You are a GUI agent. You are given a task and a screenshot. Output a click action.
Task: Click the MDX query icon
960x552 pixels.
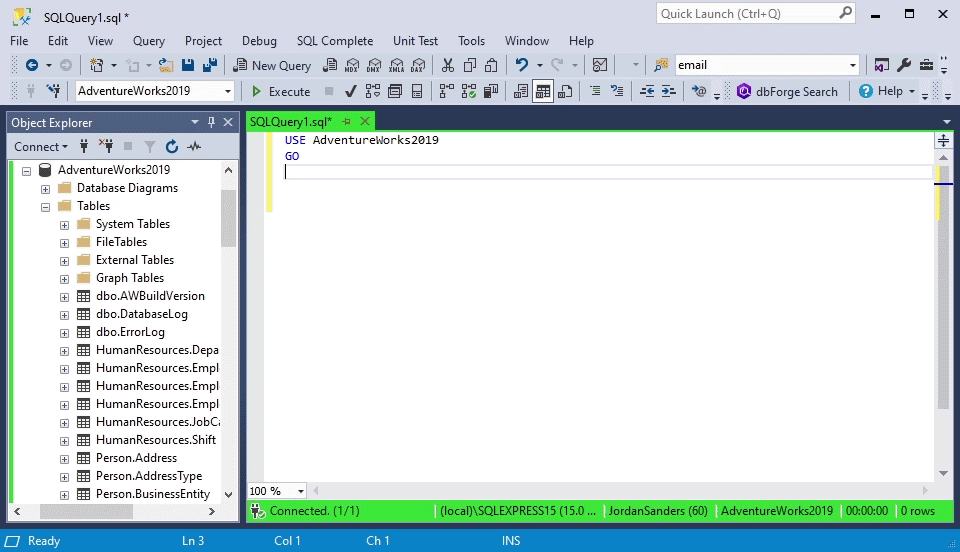click(352, 65)
